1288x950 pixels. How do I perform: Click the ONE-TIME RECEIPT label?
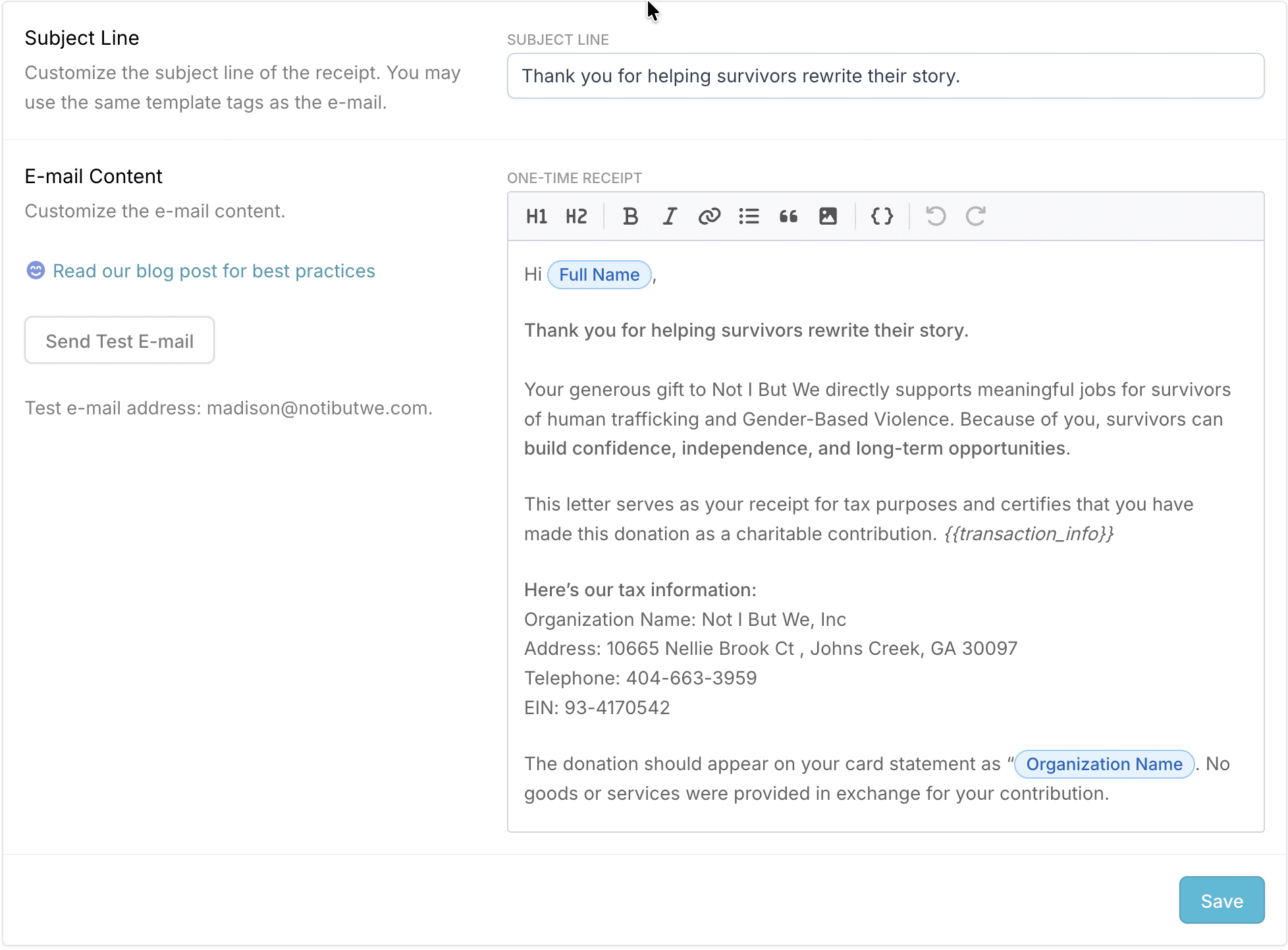click(574, 178)
